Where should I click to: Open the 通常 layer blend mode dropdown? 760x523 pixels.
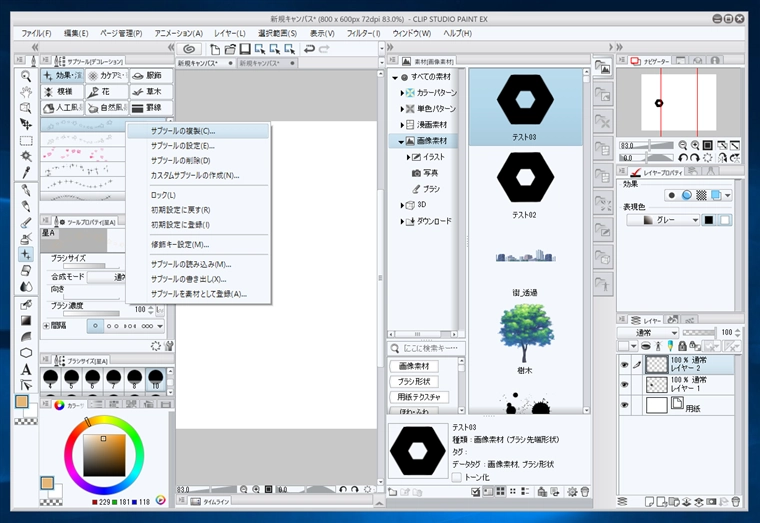click(x=648, y=333)
